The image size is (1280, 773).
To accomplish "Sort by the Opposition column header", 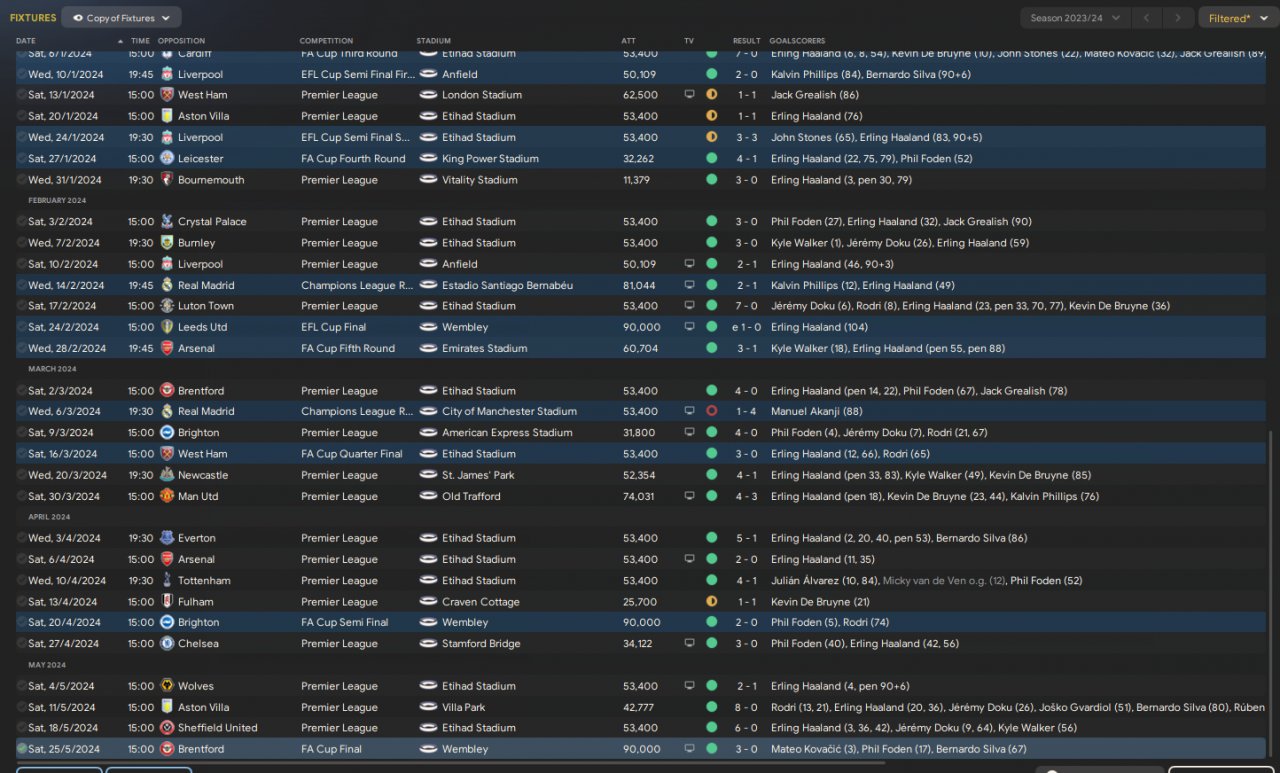I will pyautogui.click(x=181, y=41).
